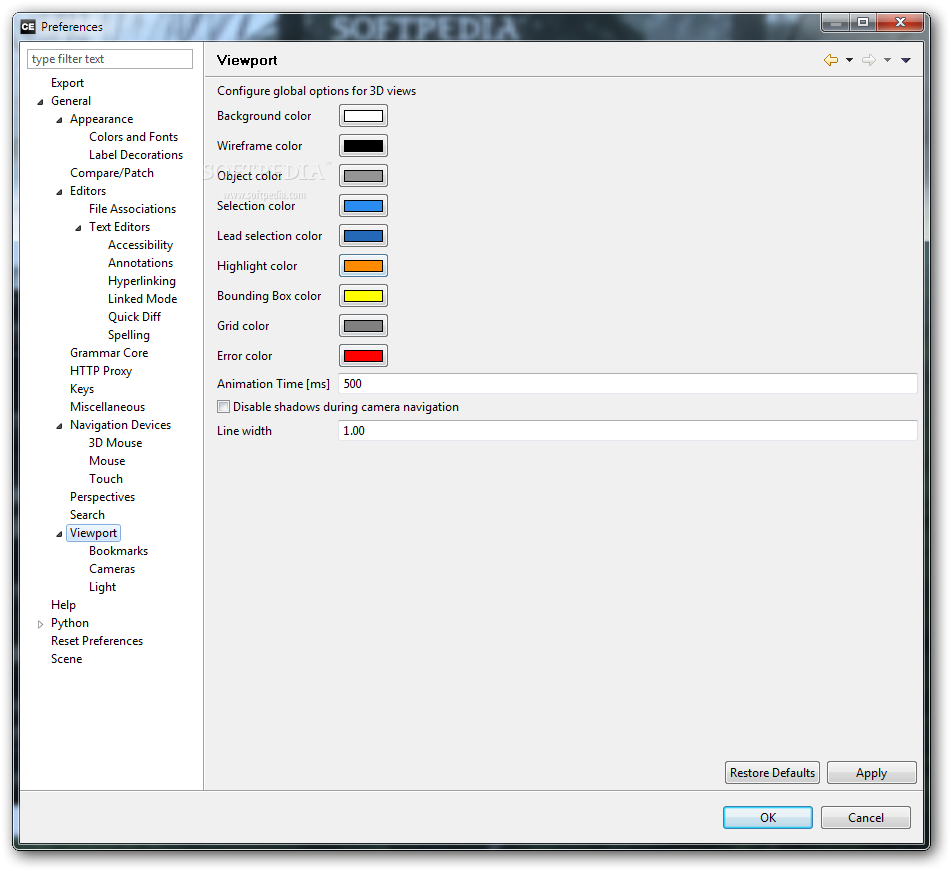Screen dimensions: 951x871
Task: Click the orange Highlight color swatch
Action: pos(363,266)
